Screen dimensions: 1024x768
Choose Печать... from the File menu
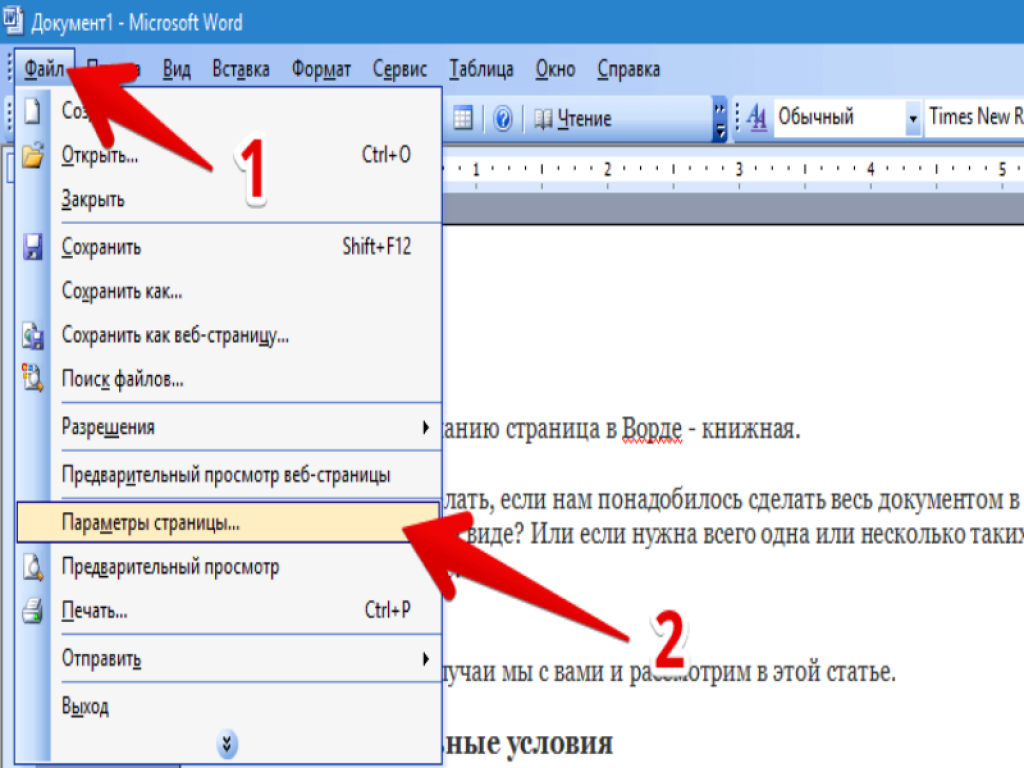pyautogui.click(x=229, y=611)
